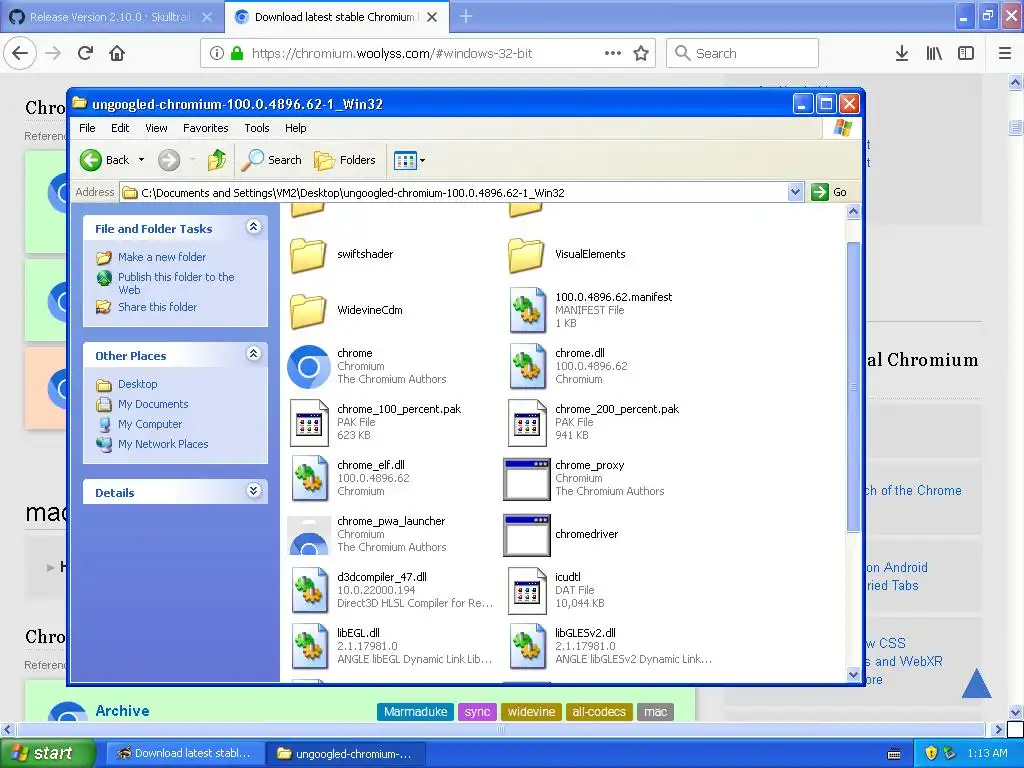
Task: Go to My Computer in Other Places
Action: 150,424
